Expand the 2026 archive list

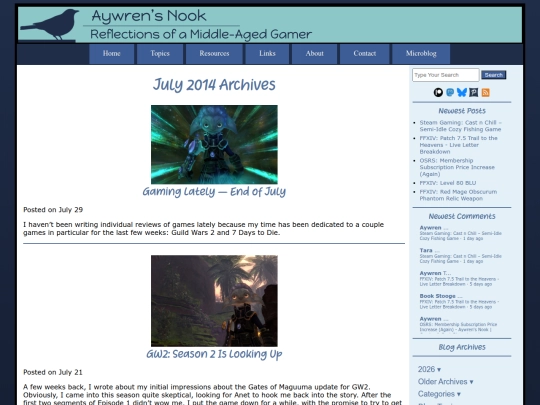(429, 369)
